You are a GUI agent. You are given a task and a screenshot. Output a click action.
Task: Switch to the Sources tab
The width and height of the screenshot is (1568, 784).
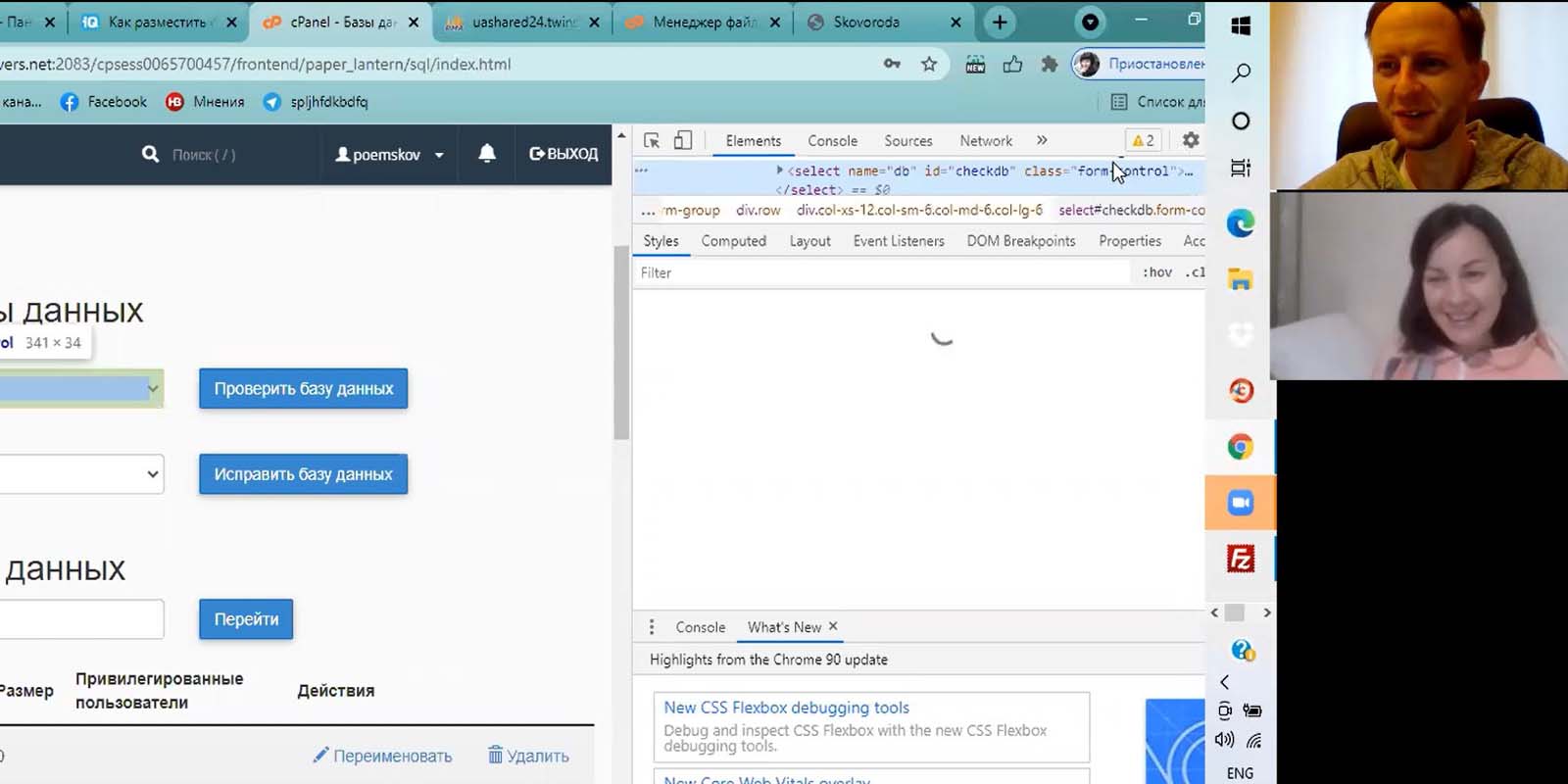pyautogui.click(x=908, y=141)
